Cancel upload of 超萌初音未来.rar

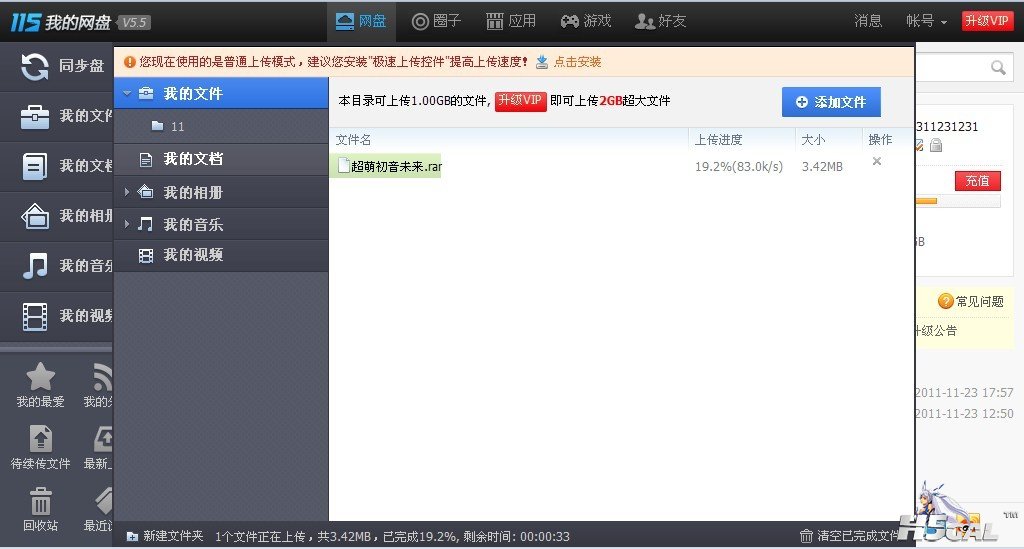tap(877, 162)
